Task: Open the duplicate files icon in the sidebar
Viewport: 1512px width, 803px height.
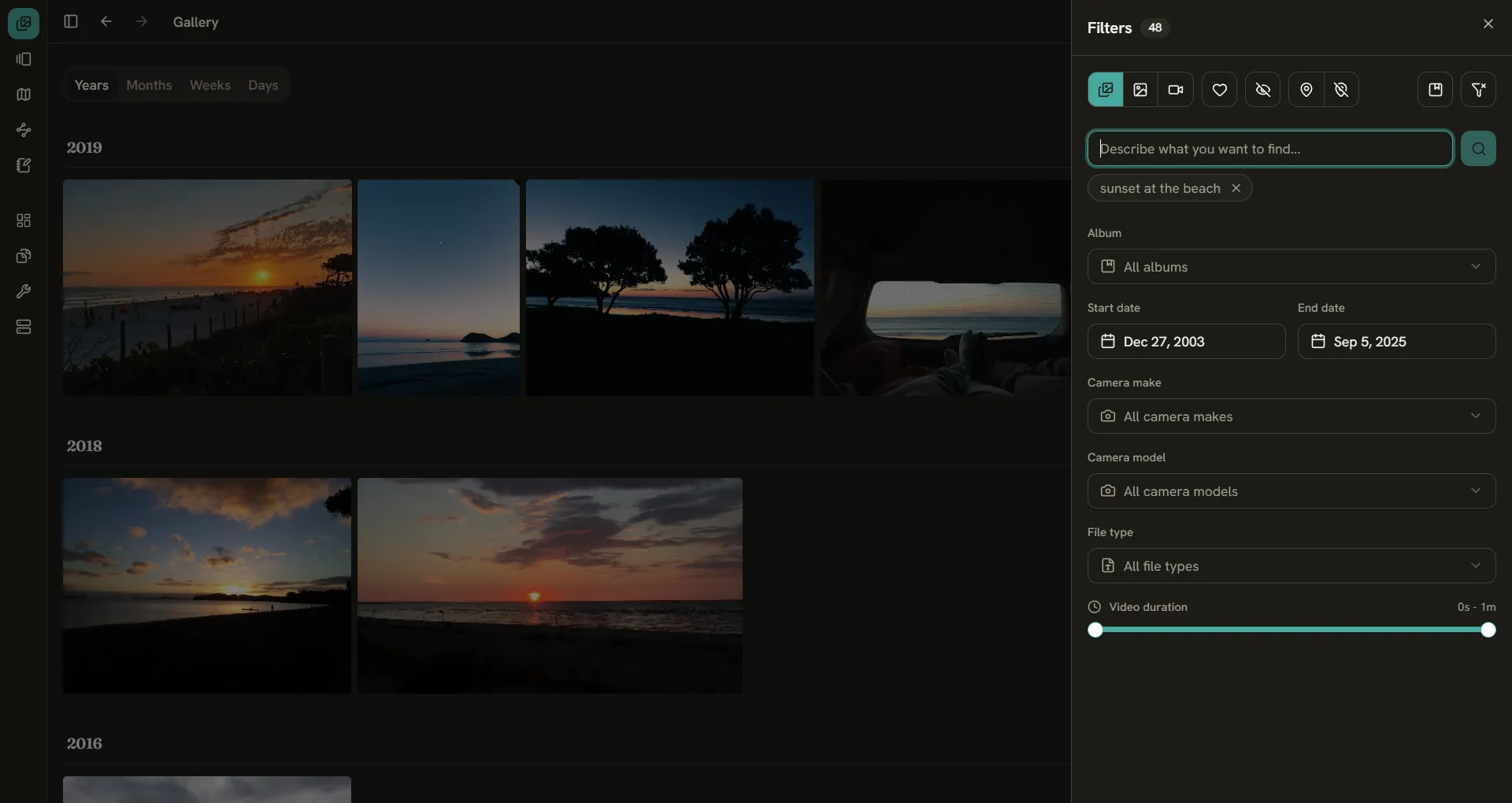Action: [x=24, y=256]
